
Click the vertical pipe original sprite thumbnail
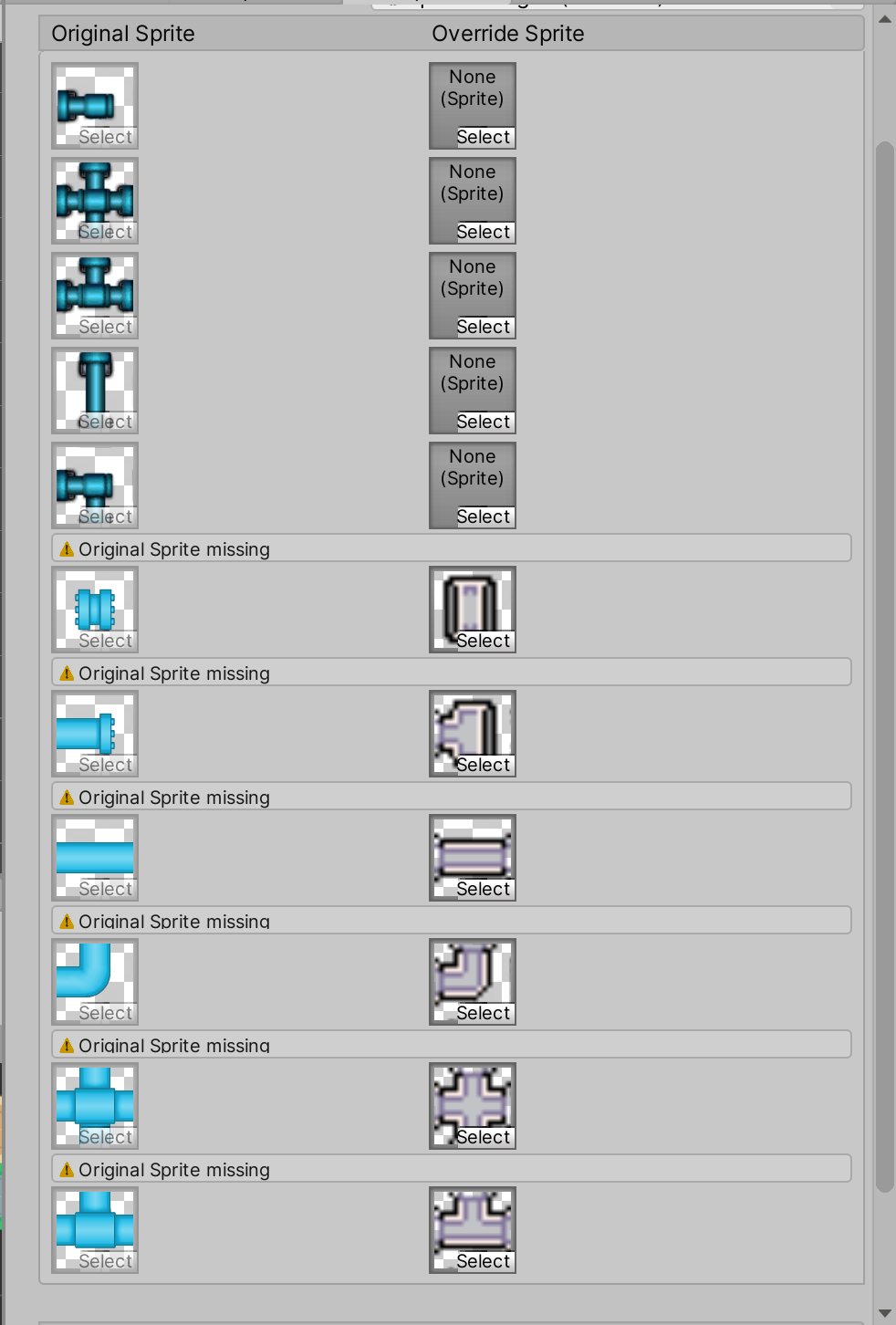click(x=95, y=383)
